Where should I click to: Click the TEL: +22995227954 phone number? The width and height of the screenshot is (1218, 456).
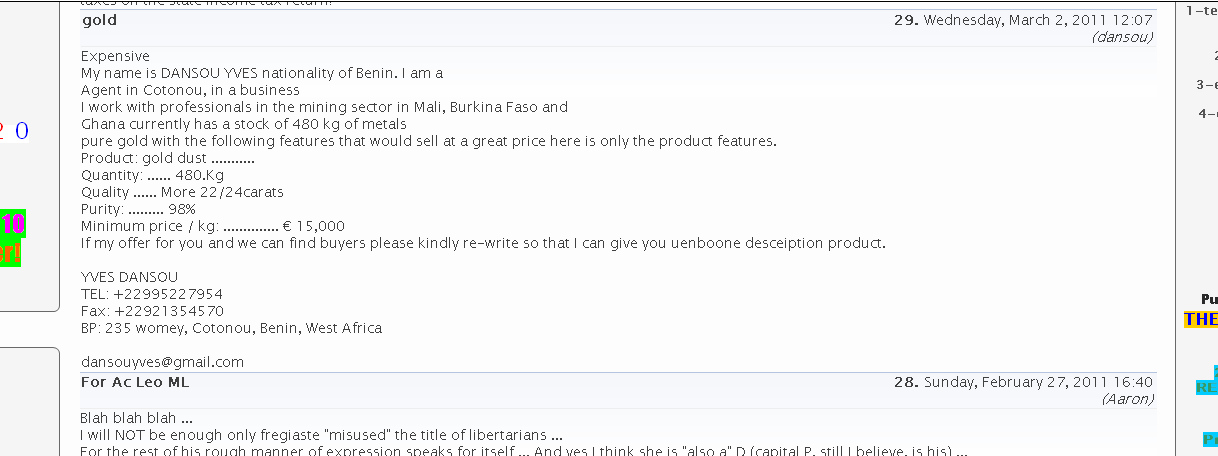(152, 294)
